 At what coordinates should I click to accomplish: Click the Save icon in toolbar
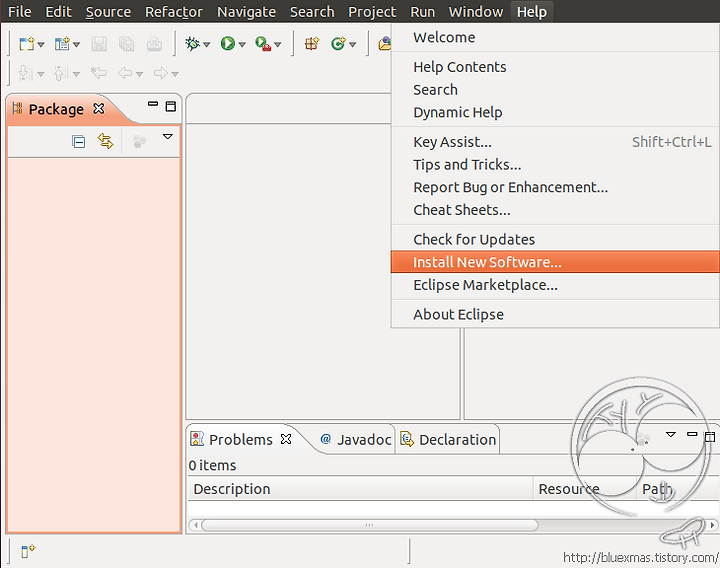99,44
